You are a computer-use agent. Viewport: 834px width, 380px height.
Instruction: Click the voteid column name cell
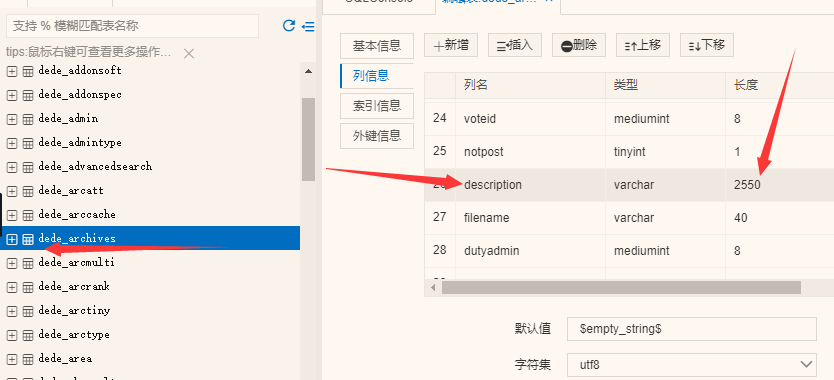530,118
